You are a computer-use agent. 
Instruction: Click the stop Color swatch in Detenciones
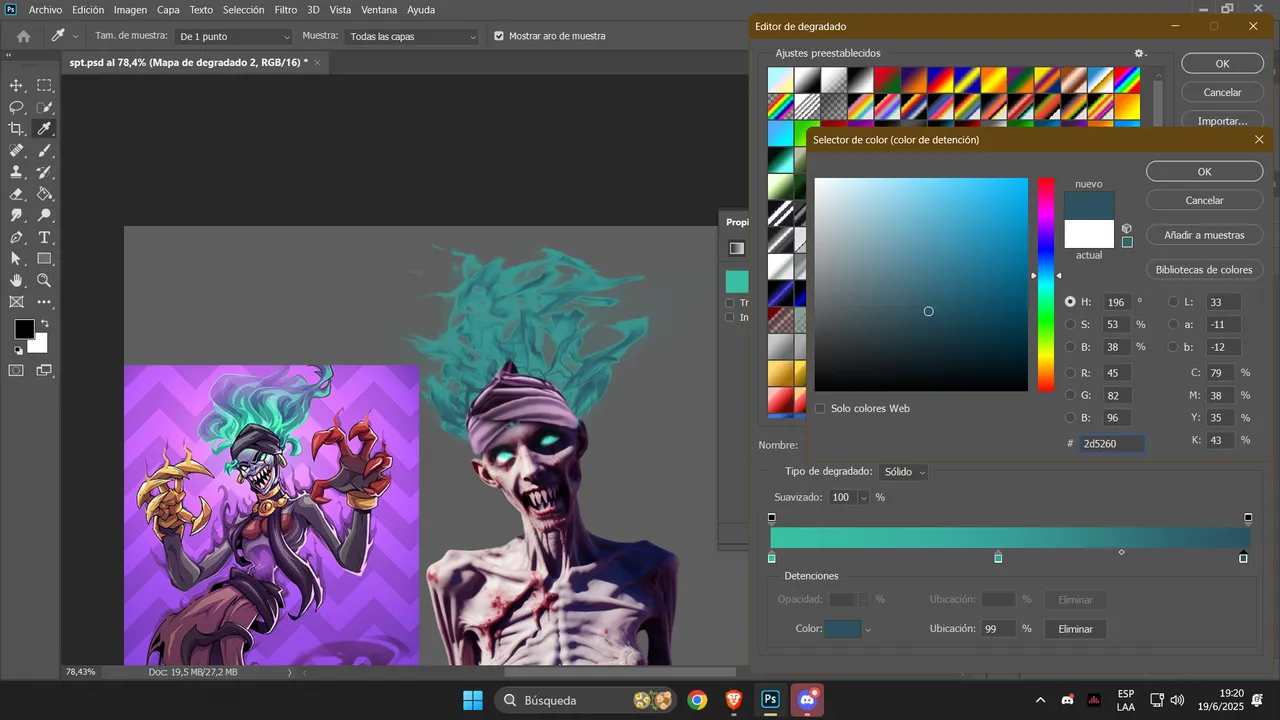(844, 629)
